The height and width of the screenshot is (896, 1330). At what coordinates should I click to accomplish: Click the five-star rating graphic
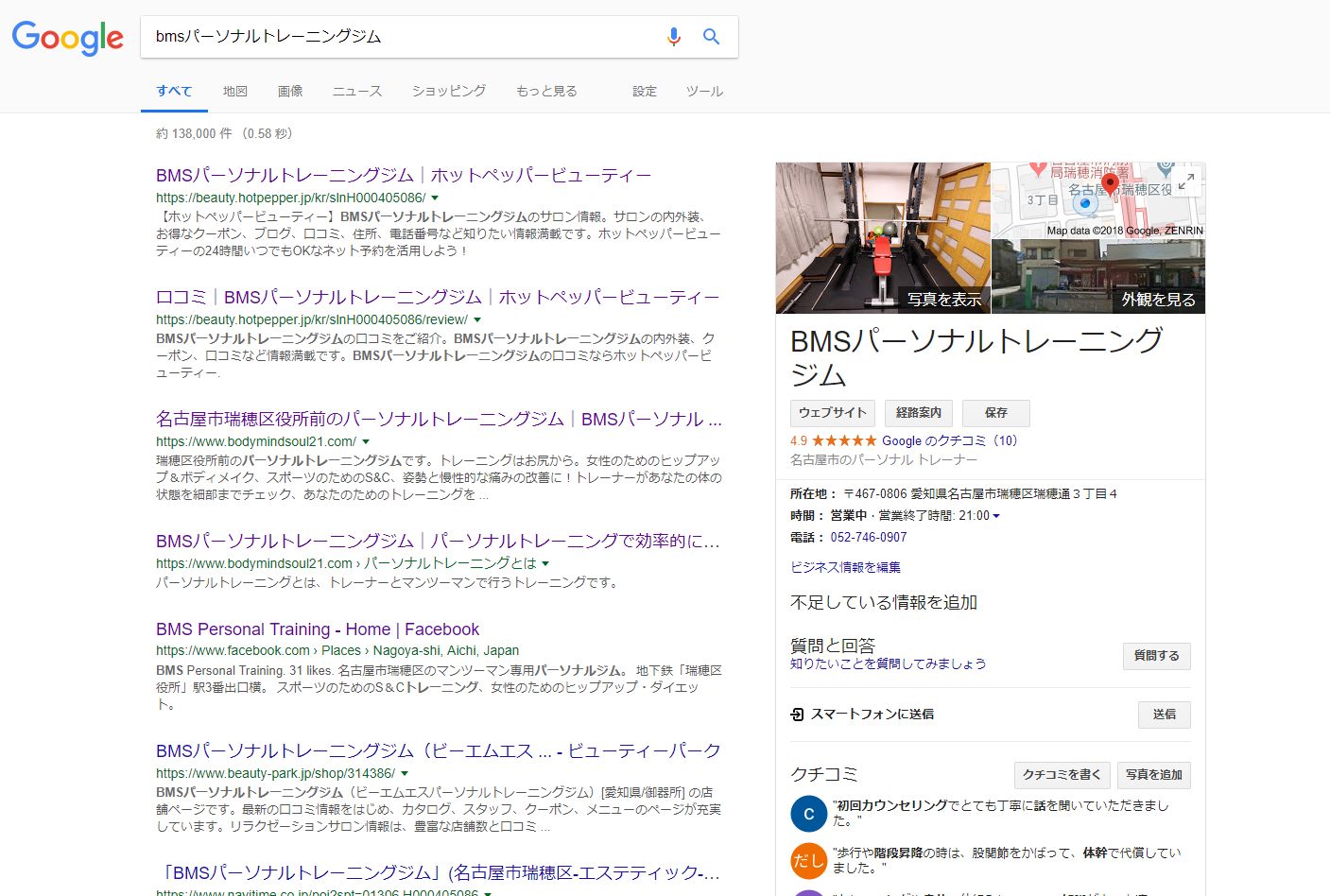844,440
